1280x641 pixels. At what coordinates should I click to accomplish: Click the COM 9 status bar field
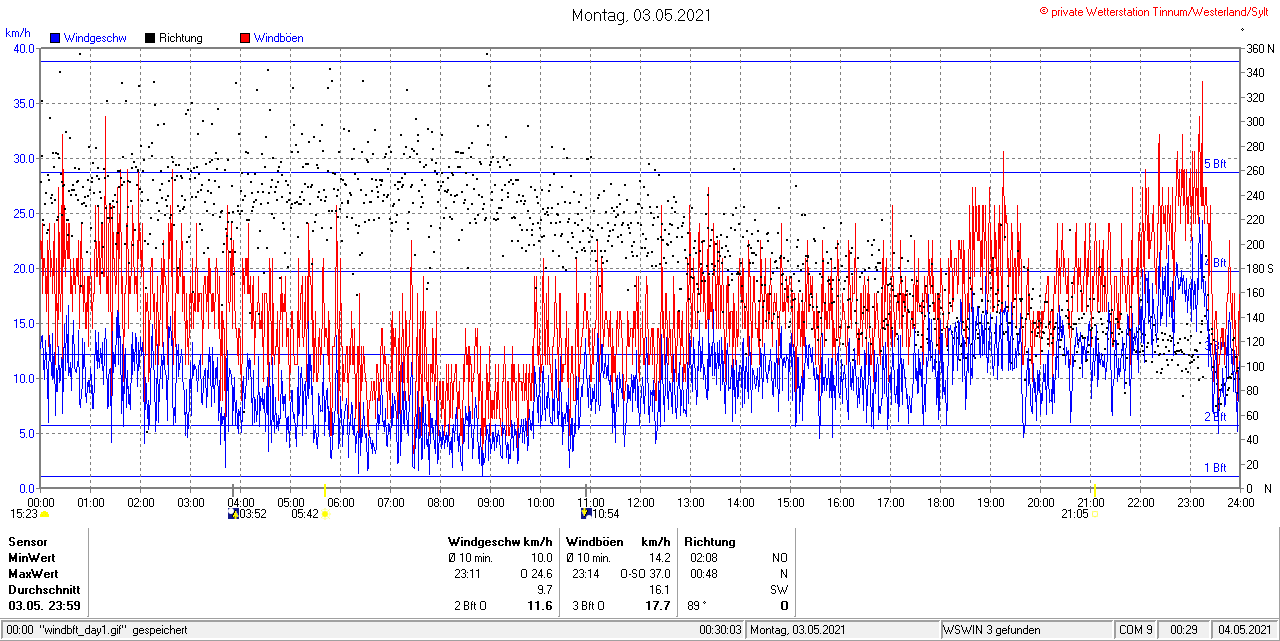[x=1135, y=630]
